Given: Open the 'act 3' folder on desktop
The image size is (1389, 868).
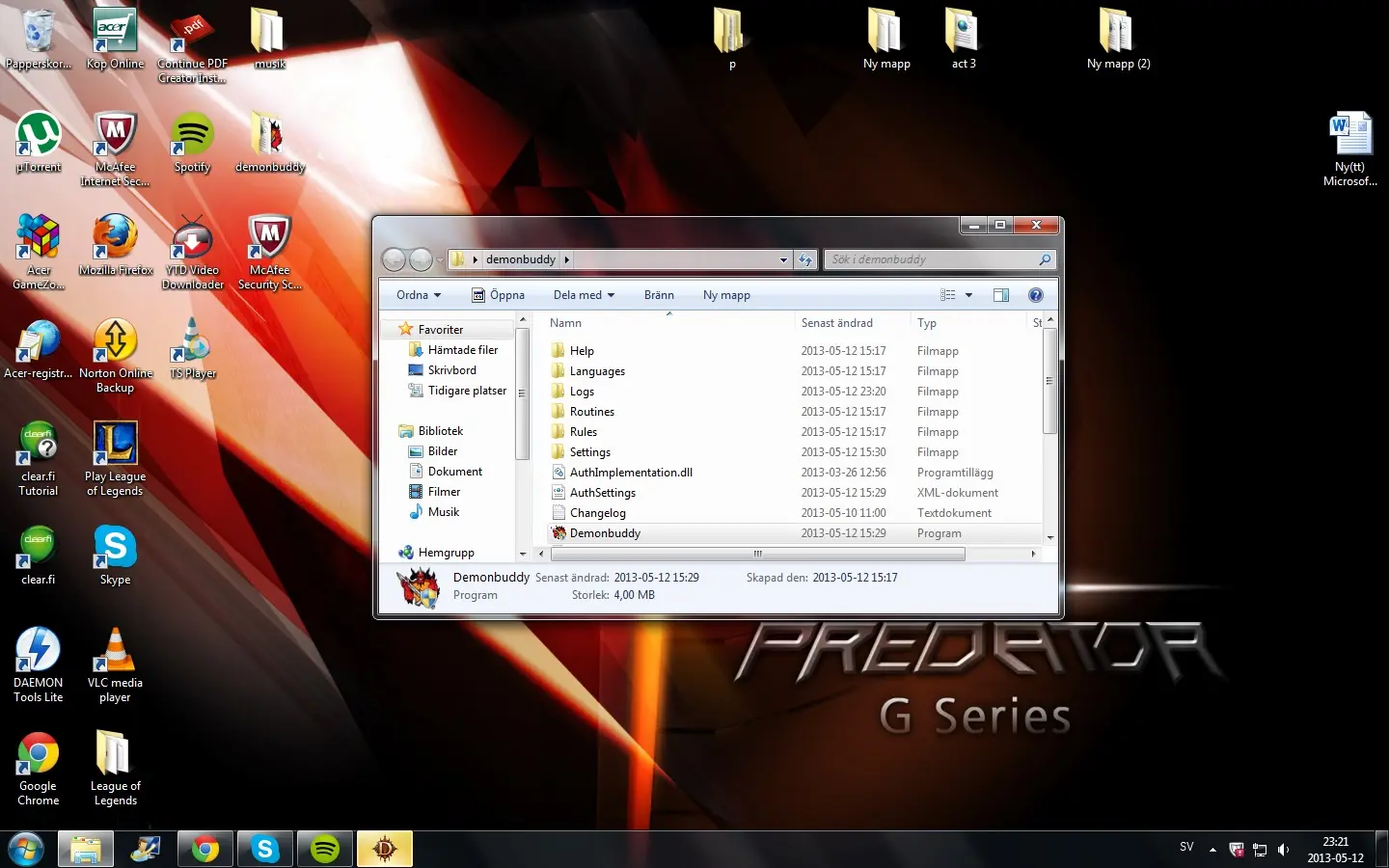Looking at the screenshot, I should [964, 40].
